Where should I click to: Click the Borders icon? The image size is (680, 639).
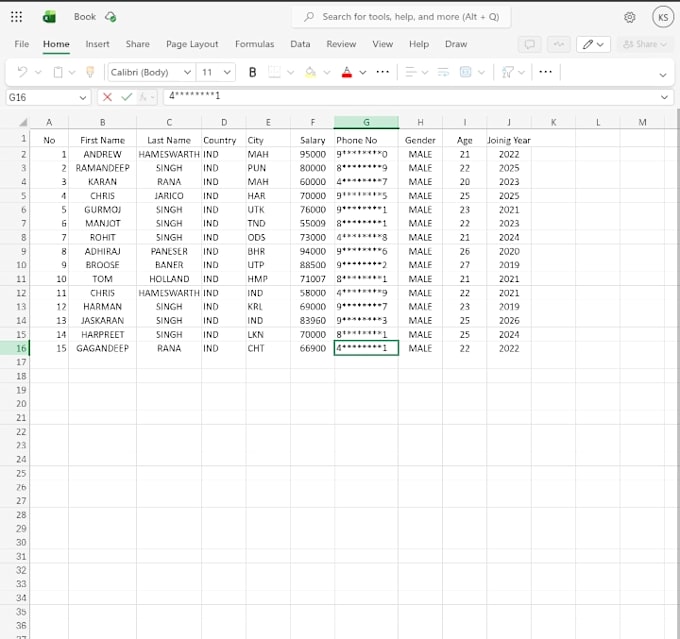(274, 72)
